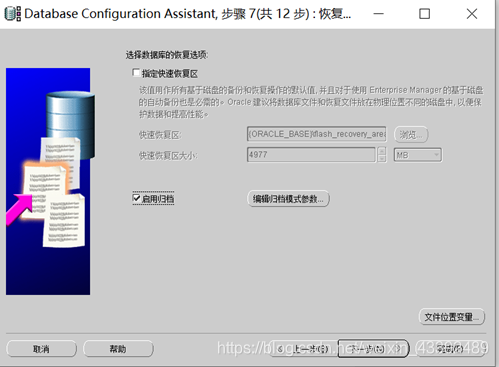Open 文件位置变量 dialog
The image size is (499, 367).
click(x=452, y=317)
